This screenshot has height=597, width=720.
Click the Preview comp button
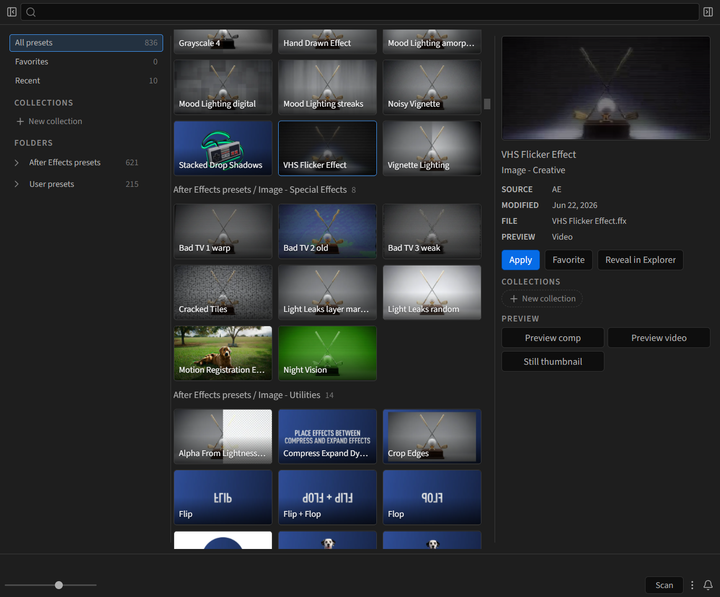coord(552,338)
